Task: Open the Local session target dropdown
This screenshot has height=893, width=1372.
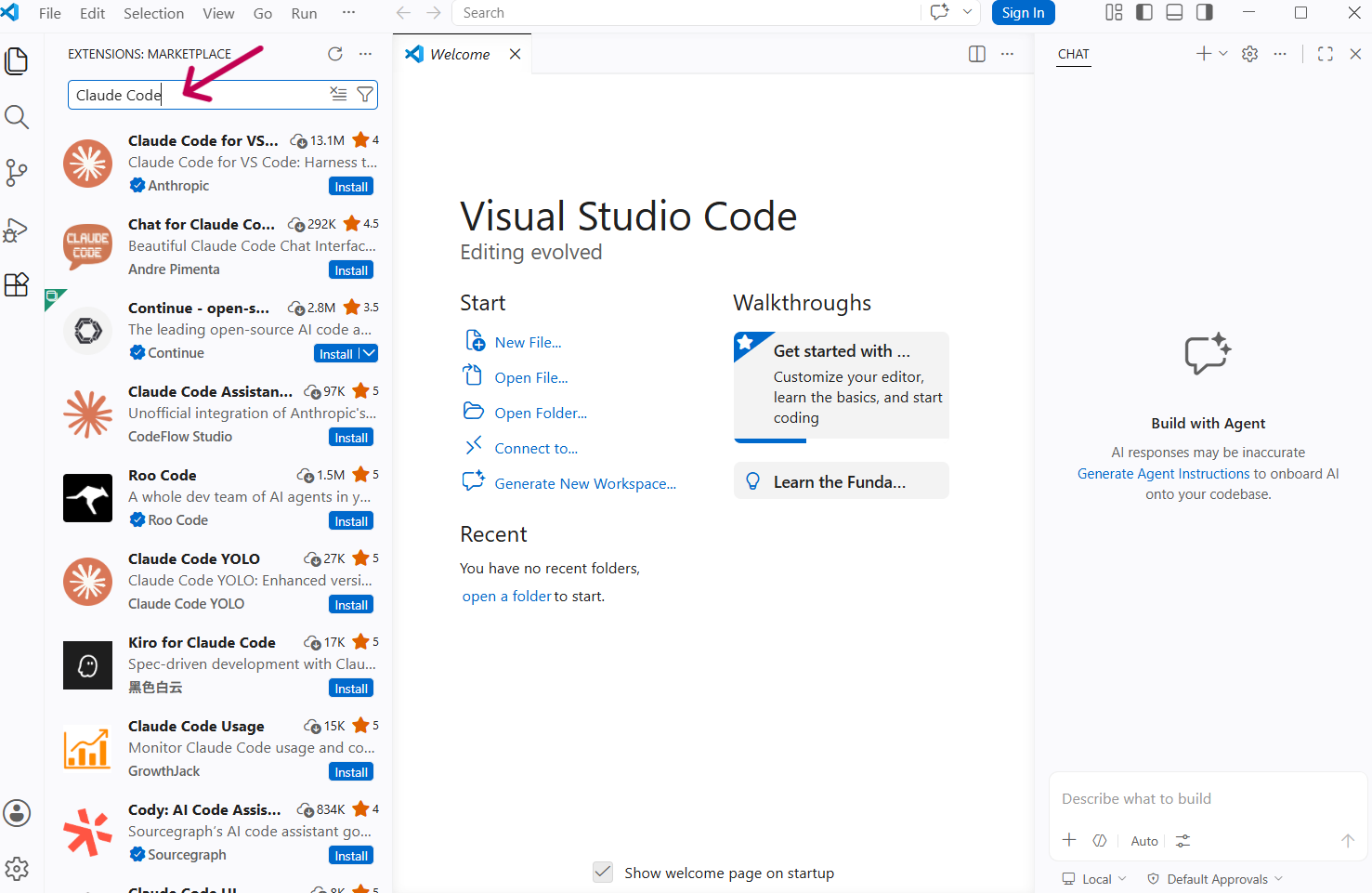Action: 1094,879
